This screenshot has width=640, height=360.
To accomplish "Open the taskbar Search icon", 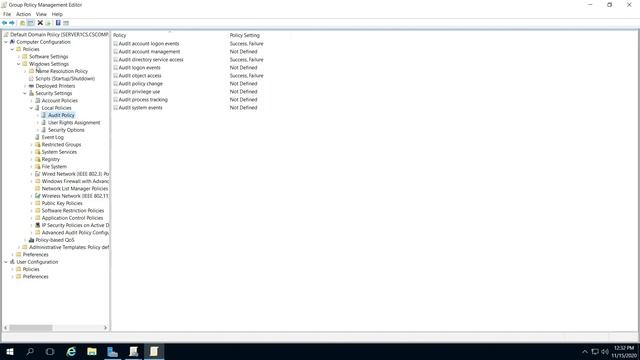I will pyautogui.click(x=30, y=351).
